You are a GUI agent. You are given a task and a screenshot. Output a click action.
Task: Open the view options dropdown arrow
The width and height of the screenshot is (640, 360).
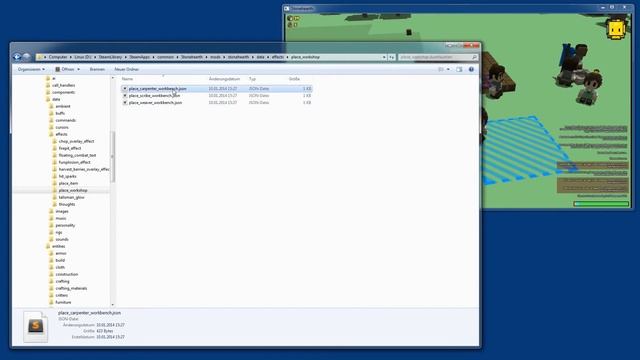[448, 69]
